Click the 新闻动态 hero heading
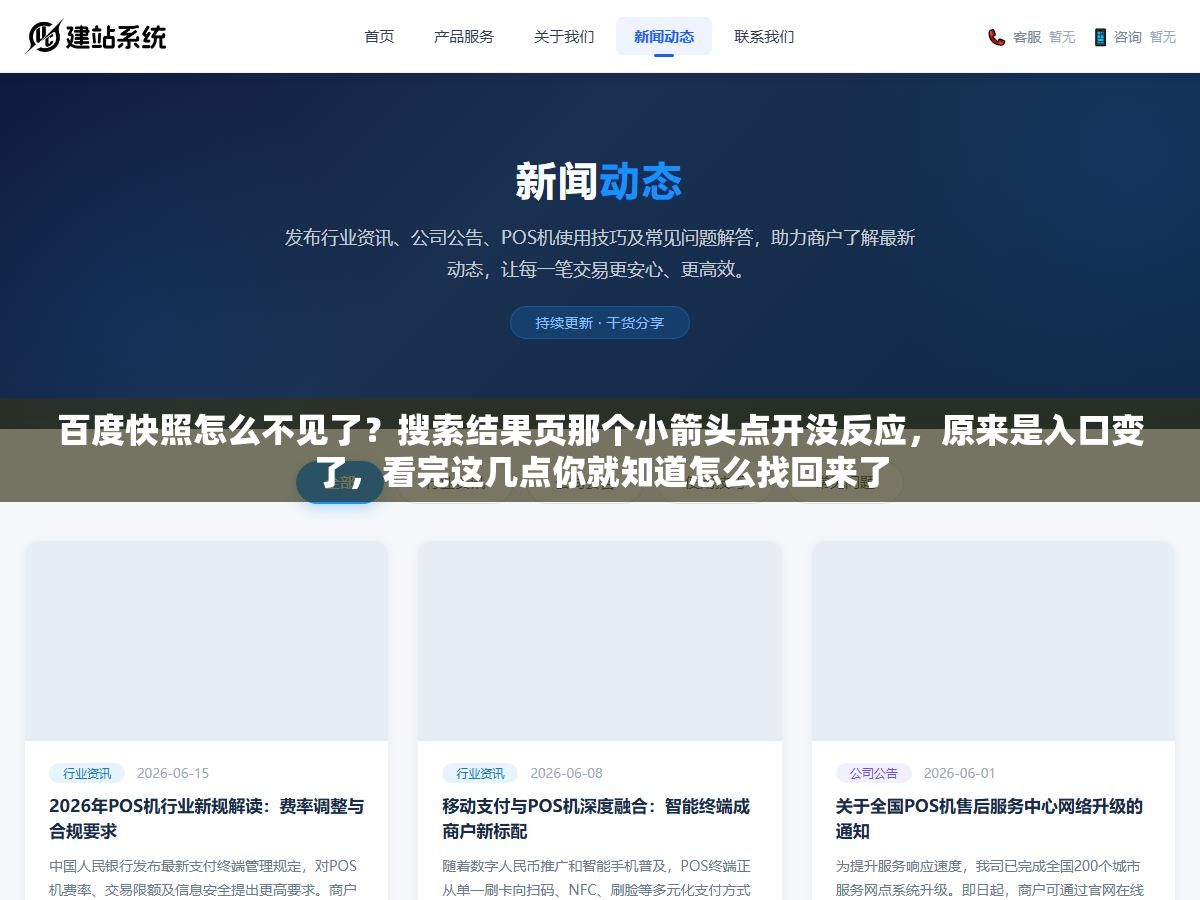The width and height of the screenshot is (1200, 900). [x=600, y=182]
